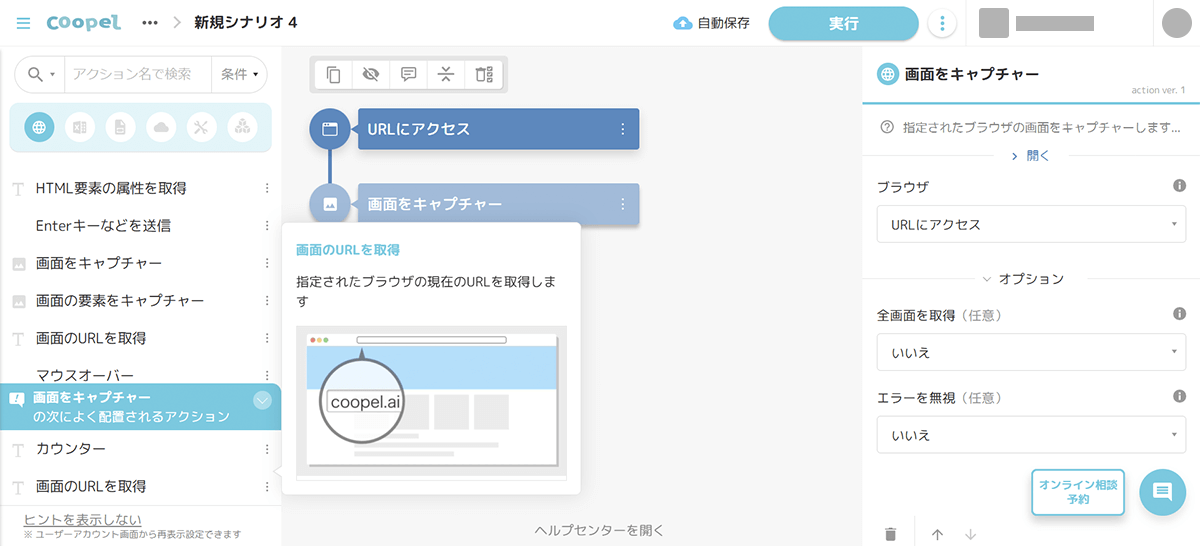Click the copy action toolbar icon
1200x546 pixels.
(334, 74)
